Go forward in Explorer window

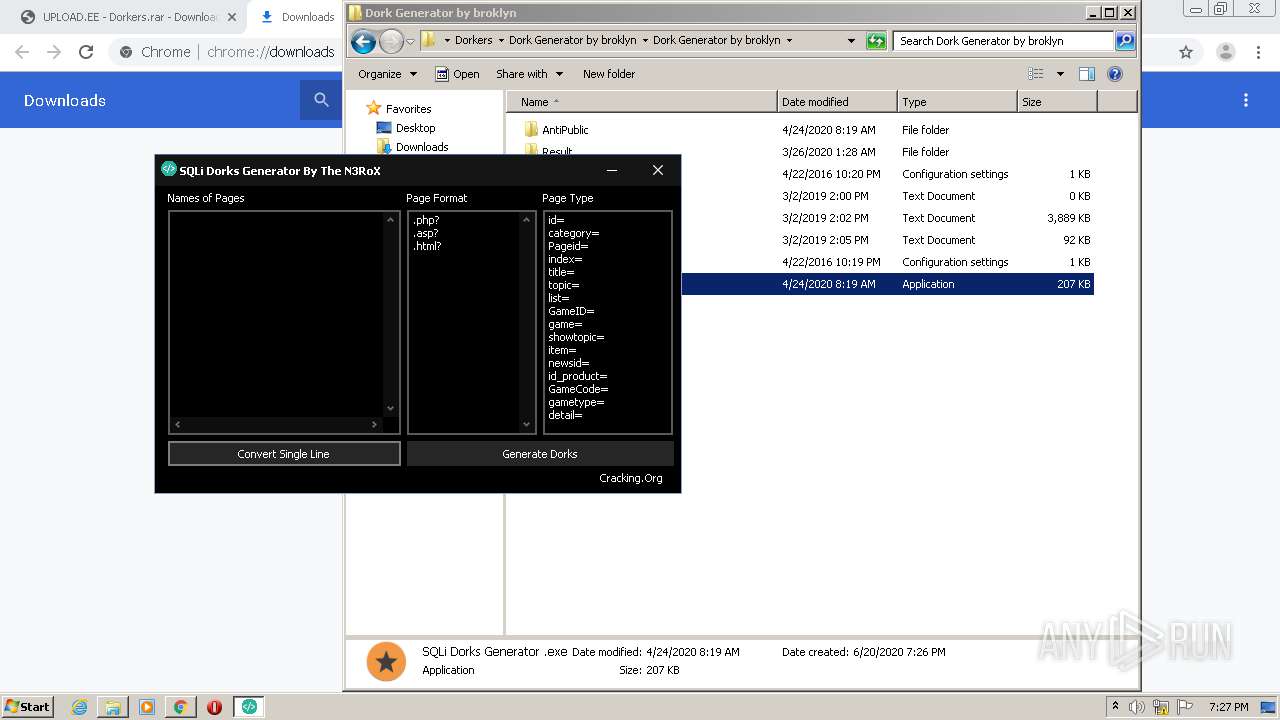(x=391, y=41)
